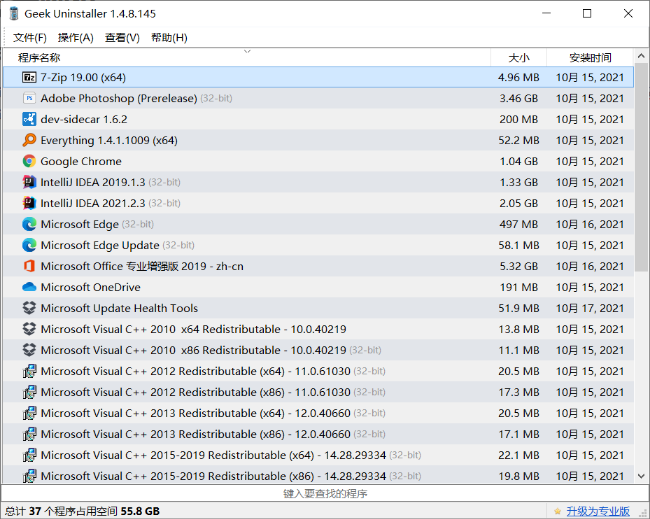The height and width of the screenshot is (519, 650).
Task: Click the 1.04 GB size of Chrome
Action: point(519,161)
